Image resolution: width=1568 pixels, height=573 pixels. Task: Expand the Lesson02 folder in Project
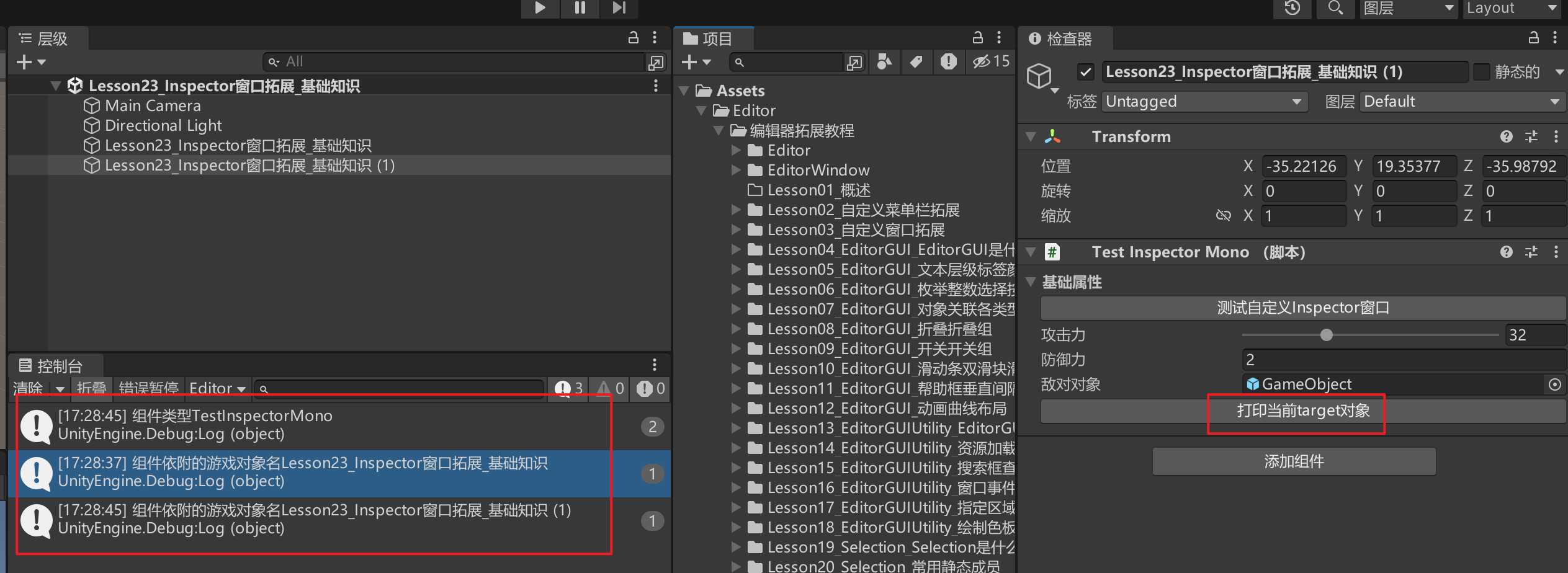pos(737,210)
